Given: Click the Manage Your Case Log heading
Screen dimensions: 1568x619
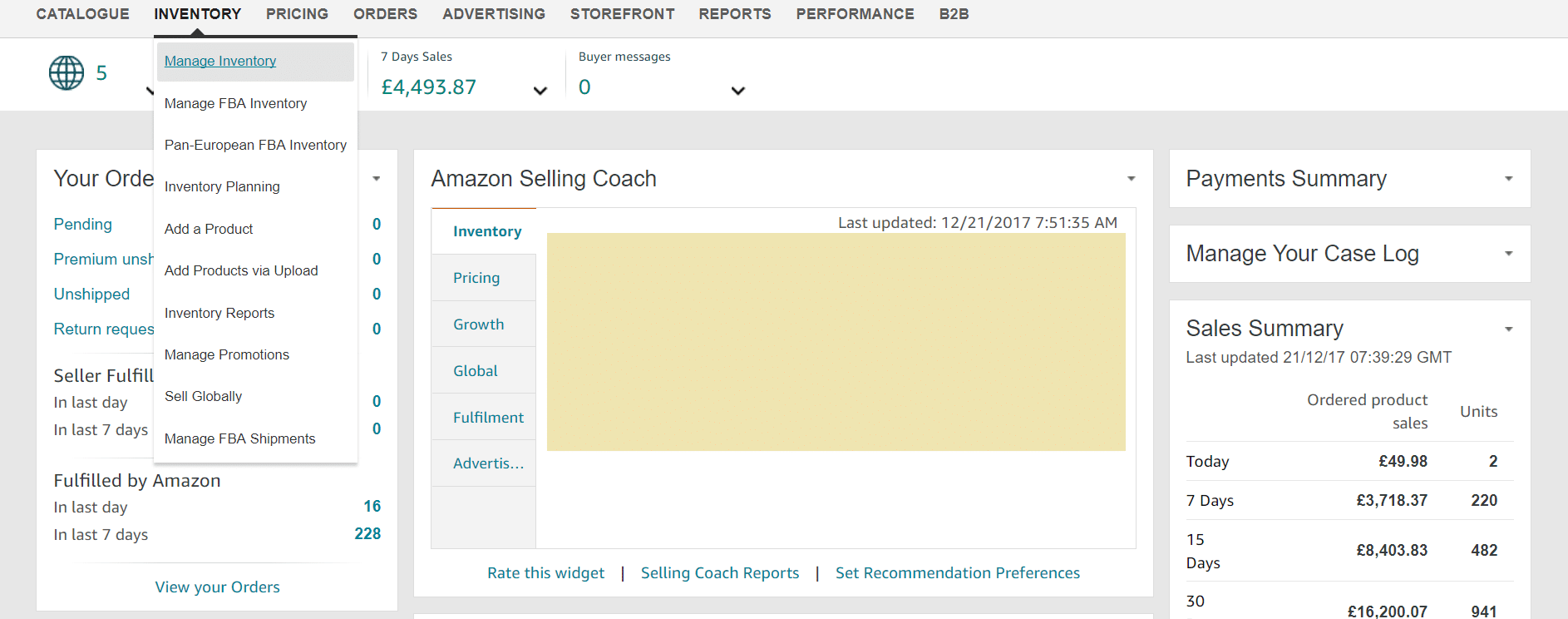Looking at the screenshot, I should [1302, 254].
